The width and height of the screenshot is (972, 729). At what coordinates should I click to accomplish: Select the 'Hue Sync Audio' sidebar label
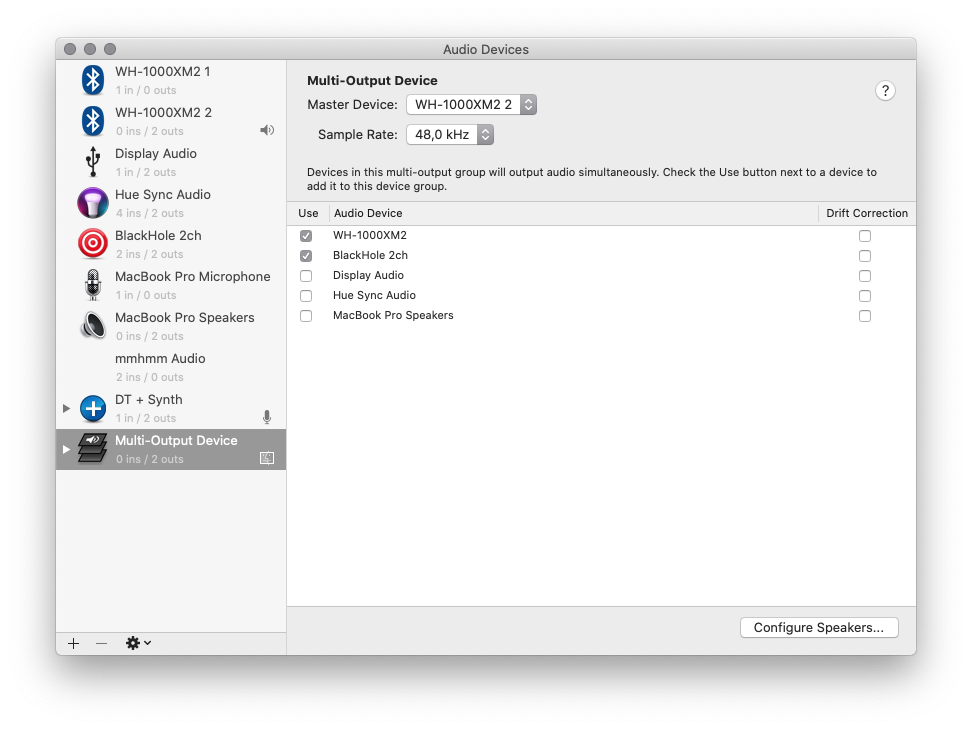pos(163,195)
